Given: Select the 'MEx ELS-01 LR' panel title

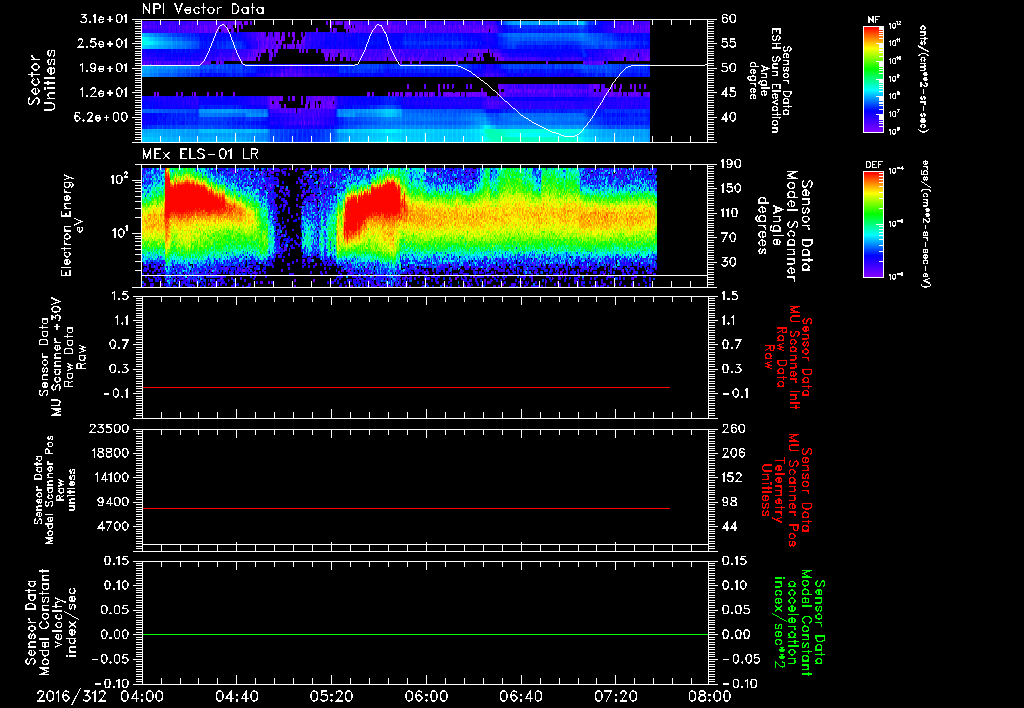Looking at the screenshot, I should (199, 154).
